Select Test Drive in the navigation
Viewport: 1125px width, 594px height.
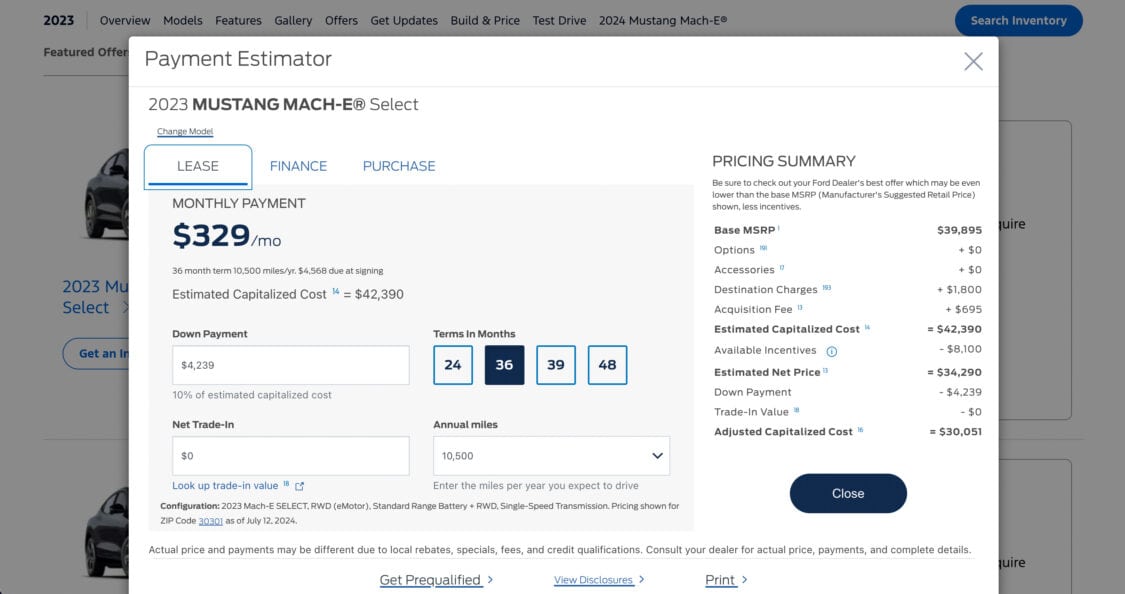pos(560,21)
